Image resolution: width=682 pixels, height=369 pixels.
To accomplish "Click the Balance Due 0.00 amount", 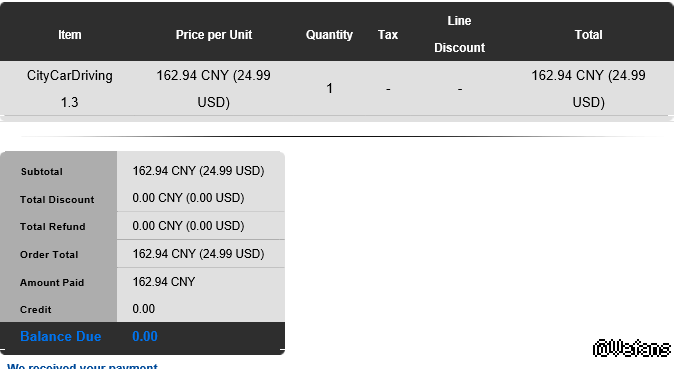I will 145,336.
